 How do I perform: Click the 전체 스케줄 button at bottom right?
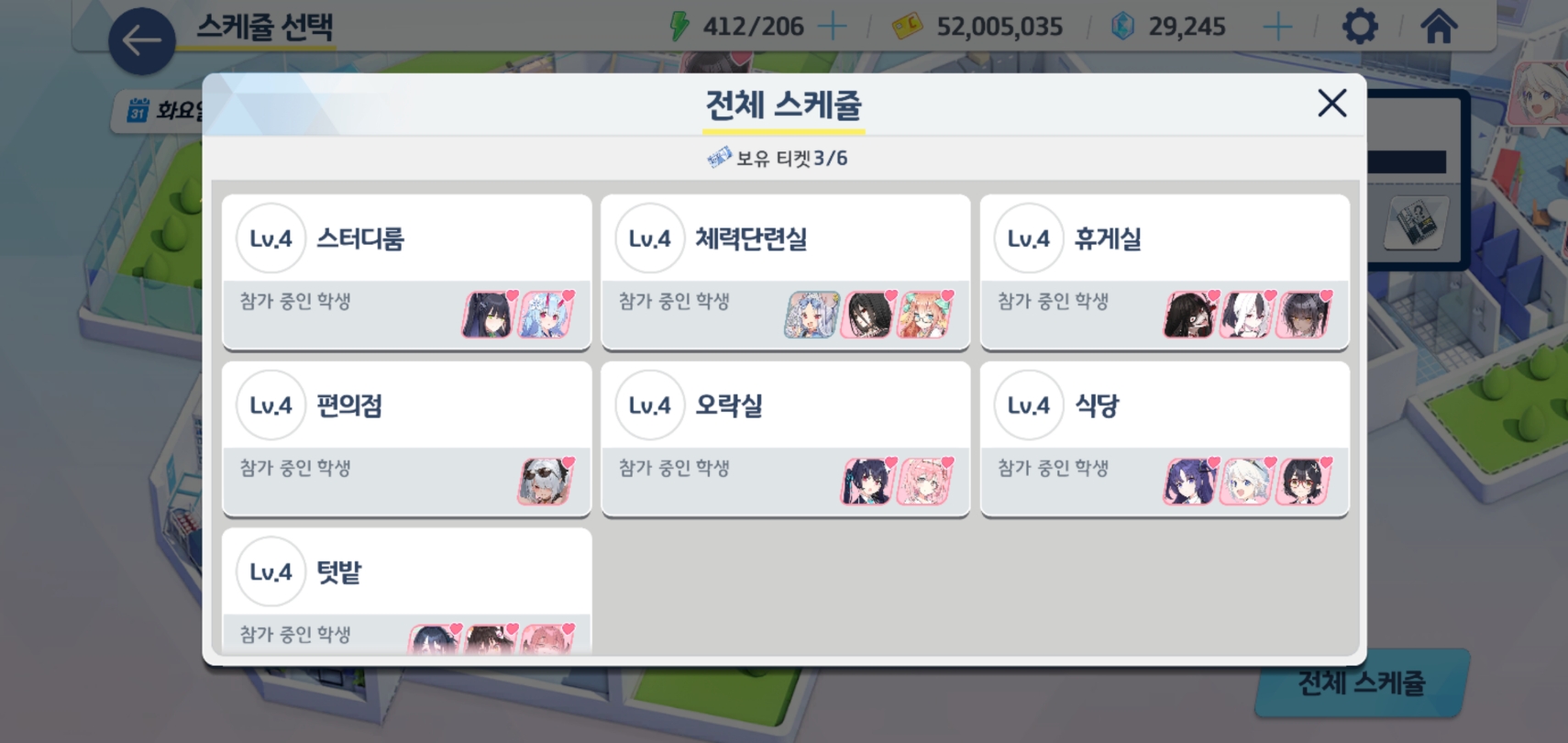1363,682
